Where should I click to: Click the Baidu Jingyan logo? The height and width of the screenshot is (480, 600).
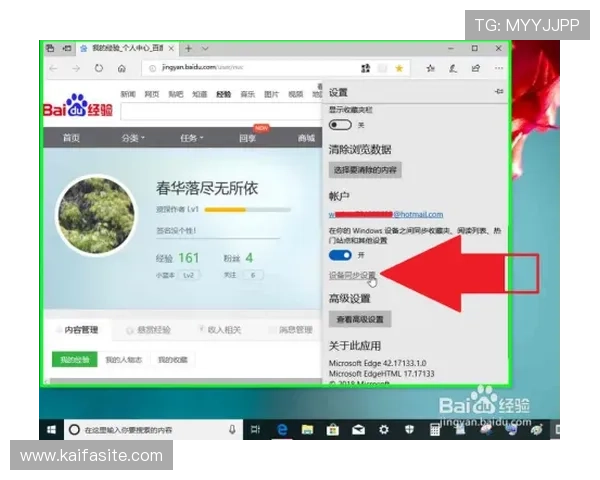pyautogui.click(x=78, y=106)
